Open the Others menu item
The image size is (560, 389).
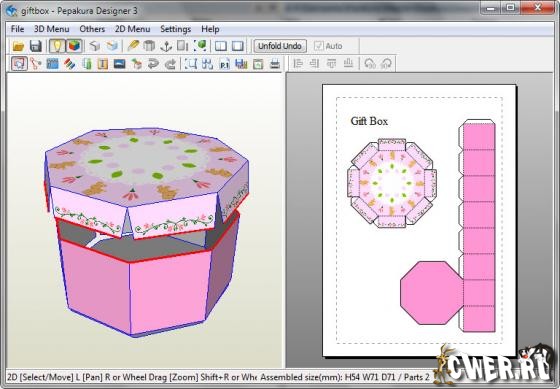click(92, 29)
